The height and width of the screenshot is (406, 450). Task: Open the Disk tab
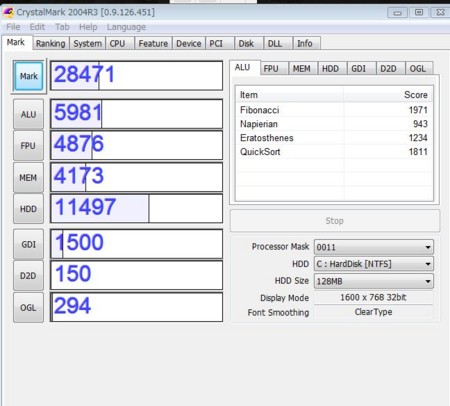(246, 44)
